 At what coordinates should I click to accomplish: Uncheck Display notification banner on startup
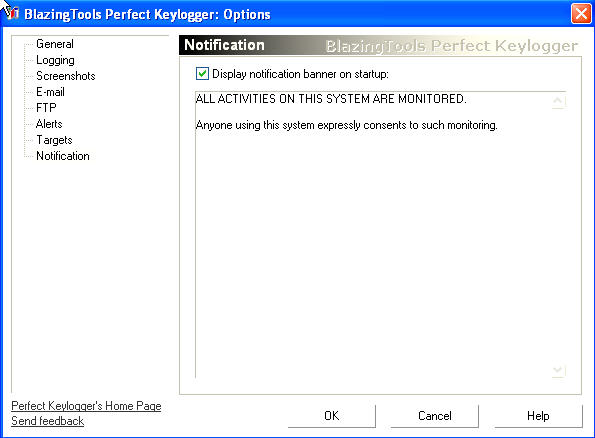202,74
